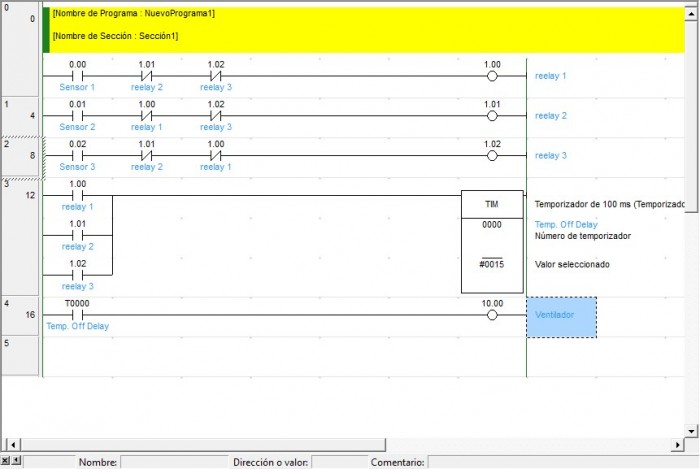Select the highlighted Ventilador comment cell
700x469 pixels.
(x=562, y=317)
